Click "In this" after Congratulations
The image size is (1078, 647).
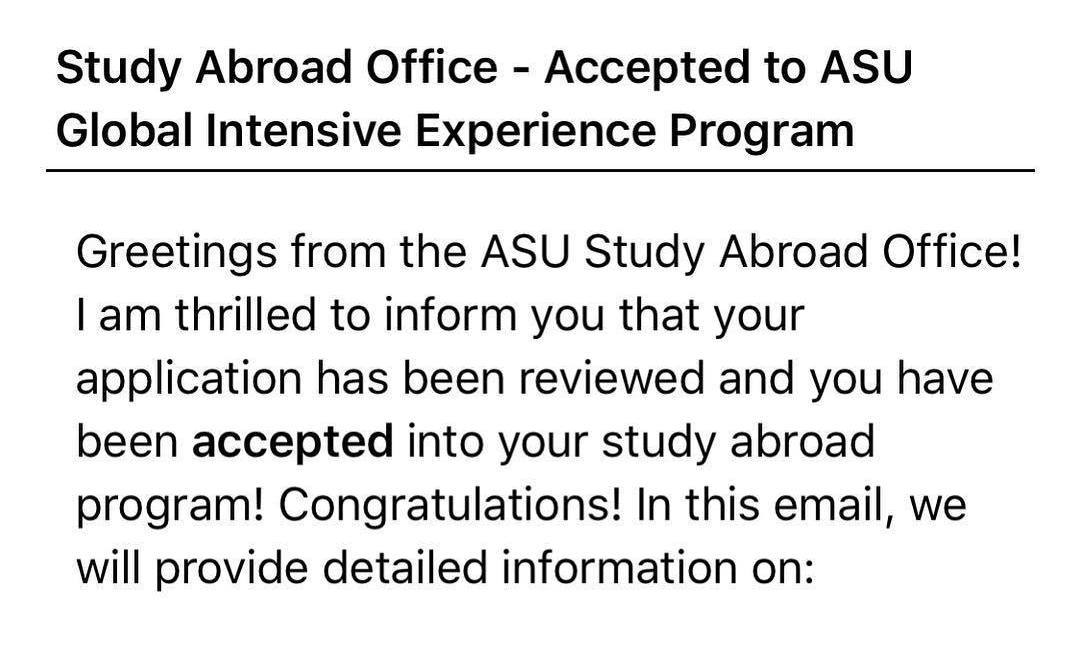pos(697,505)
